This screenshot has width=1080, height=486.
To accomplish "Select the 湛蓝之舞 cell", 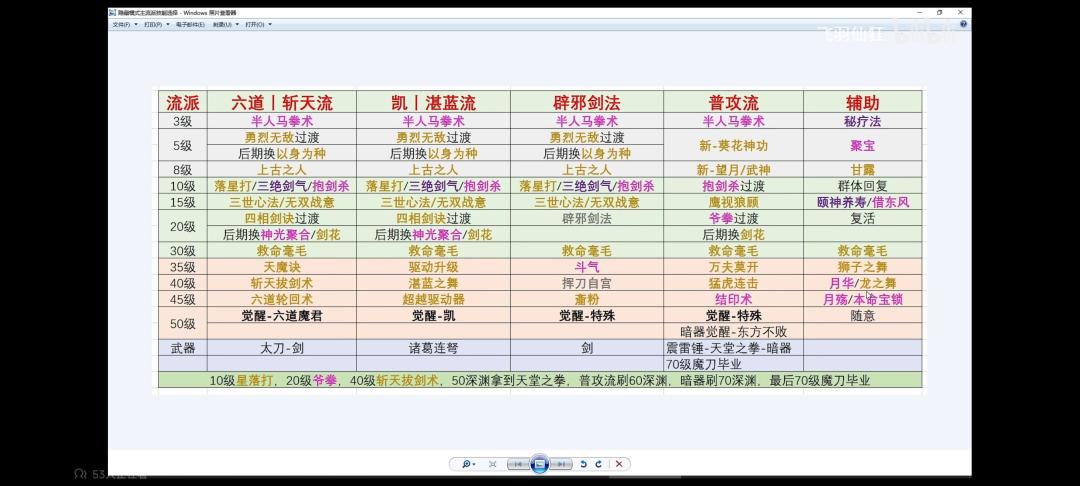I will click(433, 283).
